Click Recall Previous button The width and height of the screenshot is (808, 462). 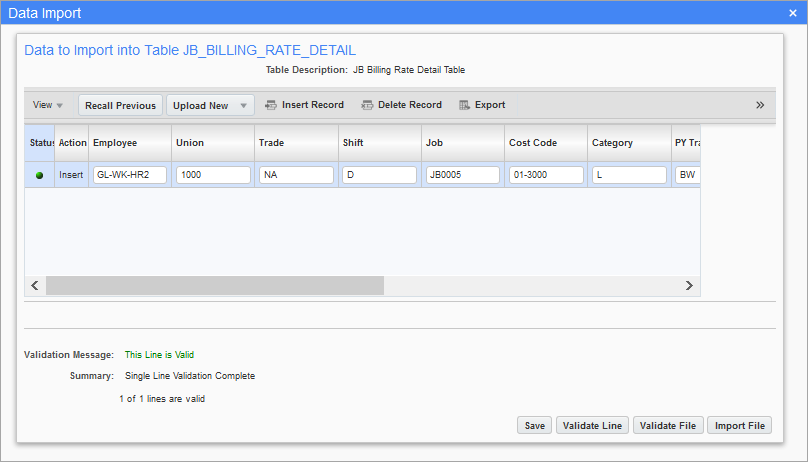click(121, 105)
